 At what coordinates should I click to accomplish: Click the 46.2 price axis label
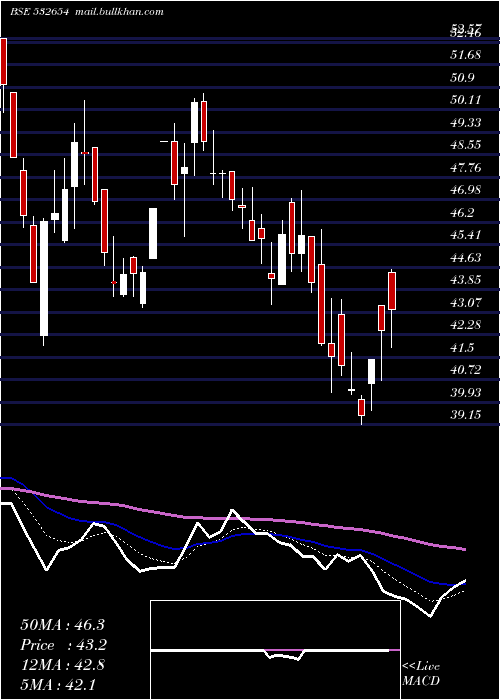pyautogui.click(x=464, y=212)
